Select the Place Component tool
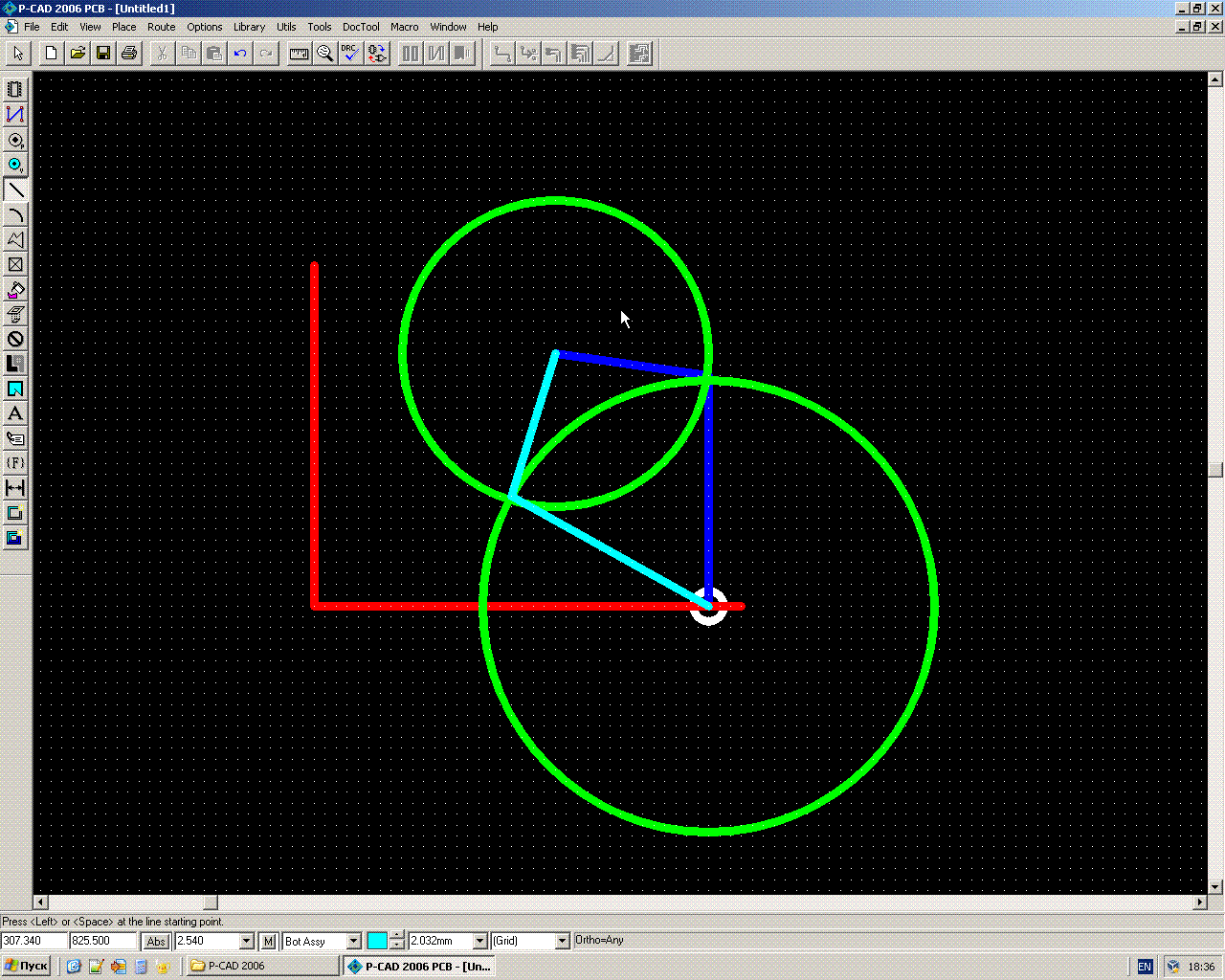Screen dimensions: 1225x980 coord(15,89)
